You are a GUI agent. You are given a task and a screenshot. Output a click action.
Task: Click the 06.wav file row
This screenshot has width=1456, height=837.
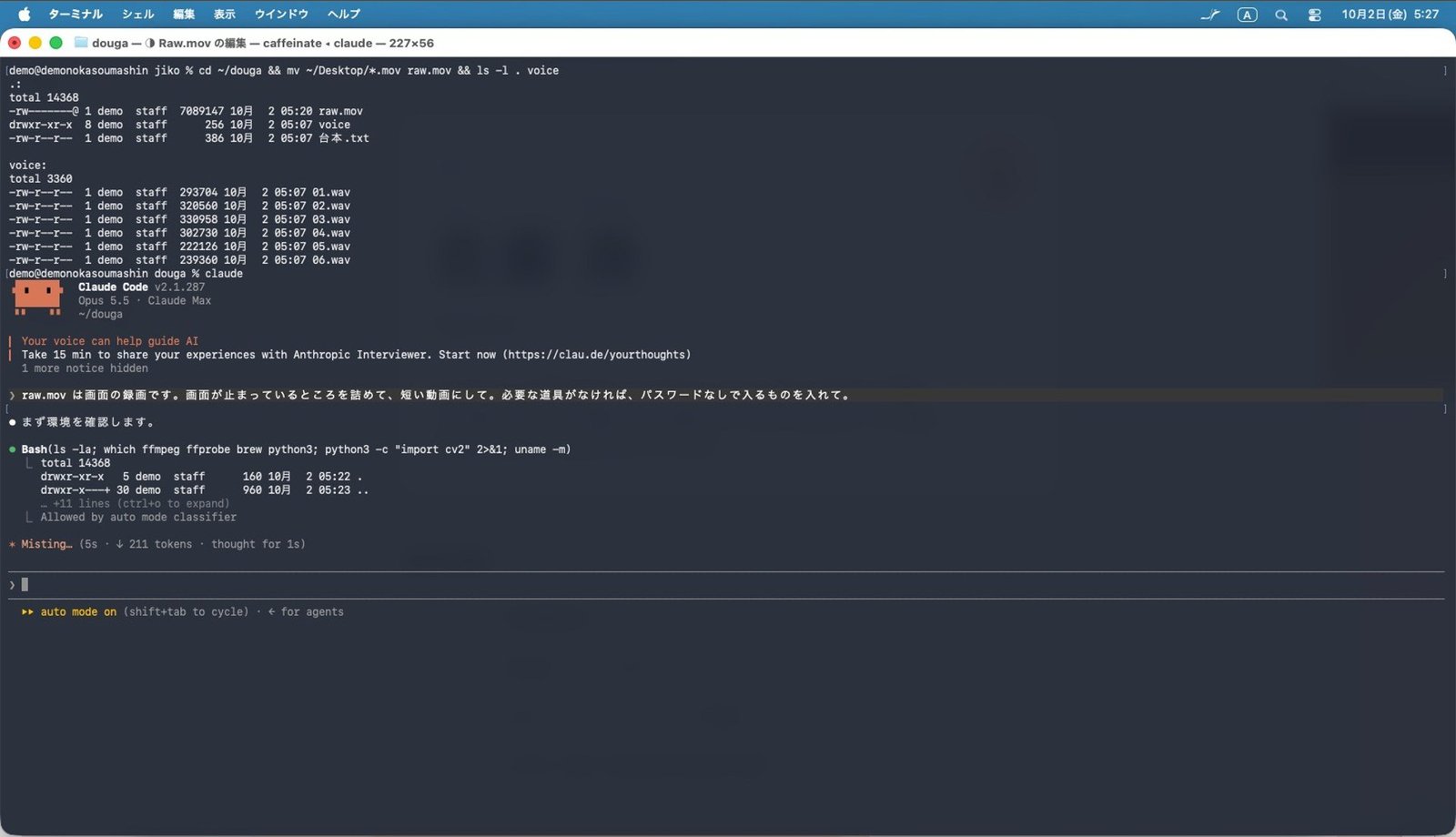[x=180, y=260]
